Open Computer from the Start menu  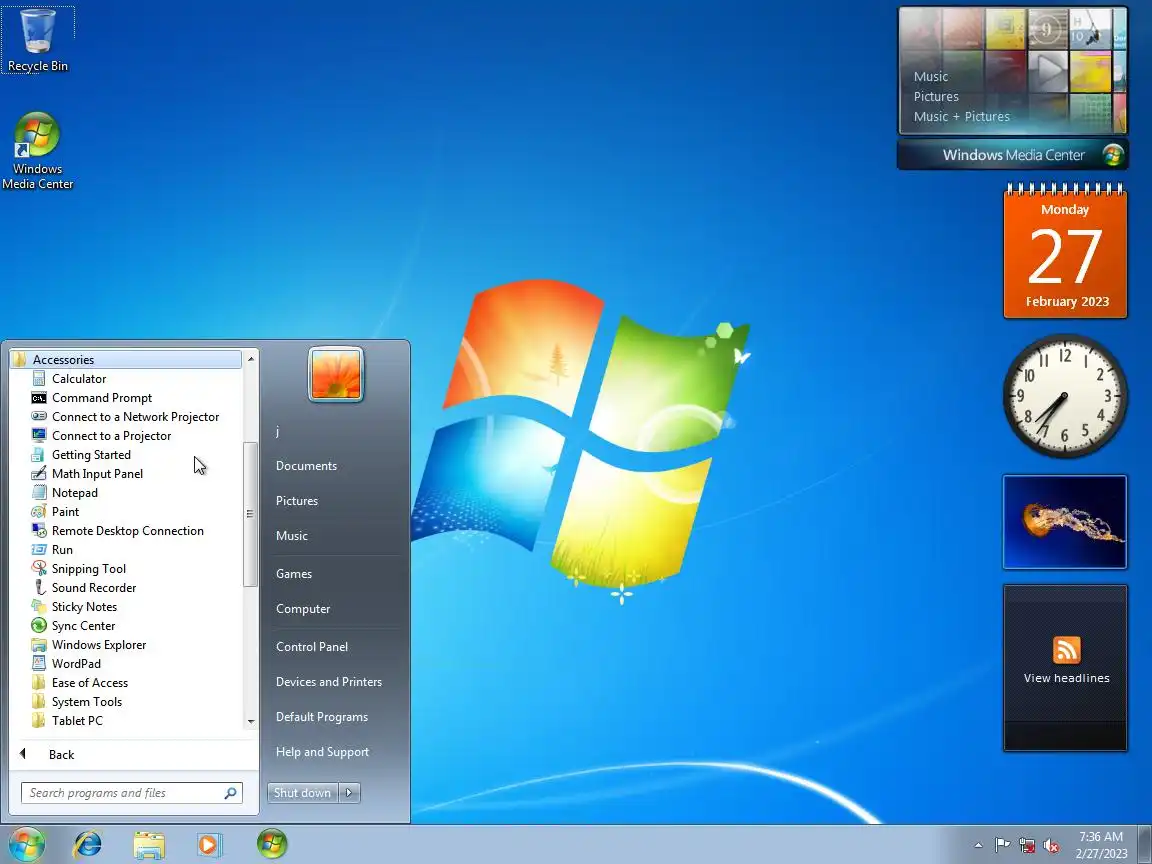[303, 609]
